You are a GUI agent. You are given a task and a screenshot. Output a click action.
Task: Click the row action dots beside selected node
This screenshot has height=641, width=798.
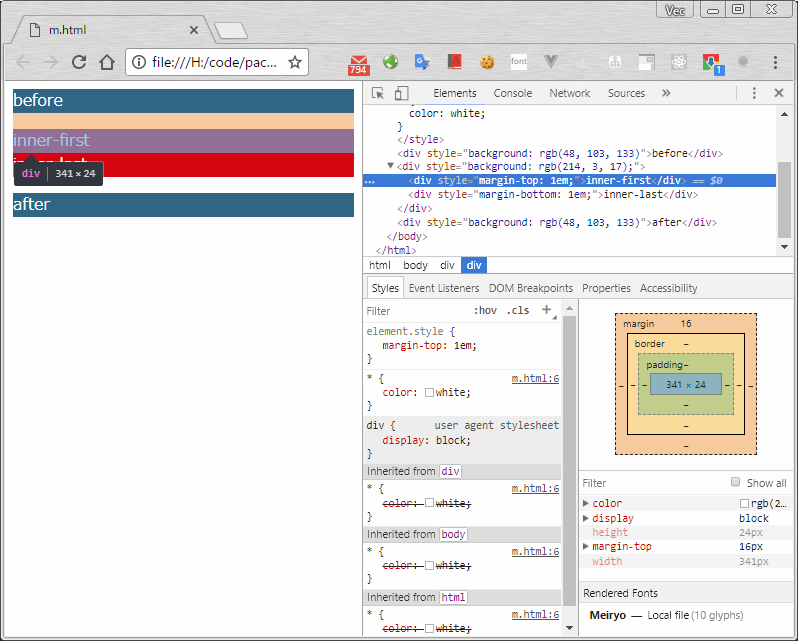point(369,181)
